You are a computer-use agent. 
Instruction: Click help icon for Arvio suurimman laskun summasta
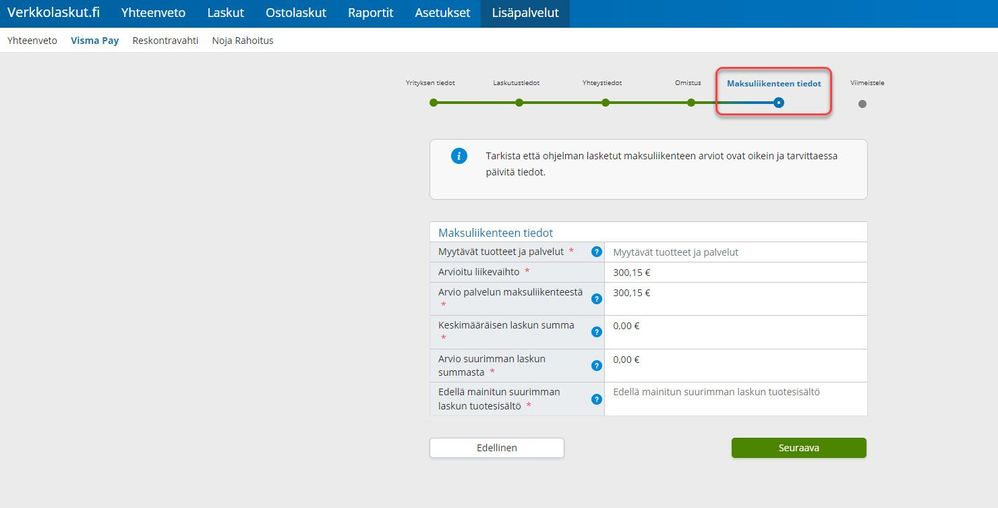tap(596, 365)
